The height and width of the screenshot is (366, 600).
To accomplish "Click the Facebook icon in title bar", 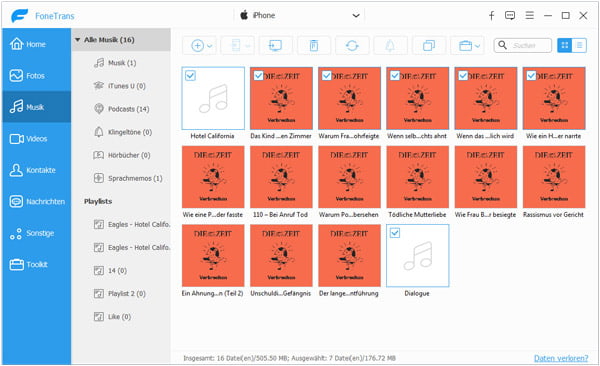I will point(491,15).
